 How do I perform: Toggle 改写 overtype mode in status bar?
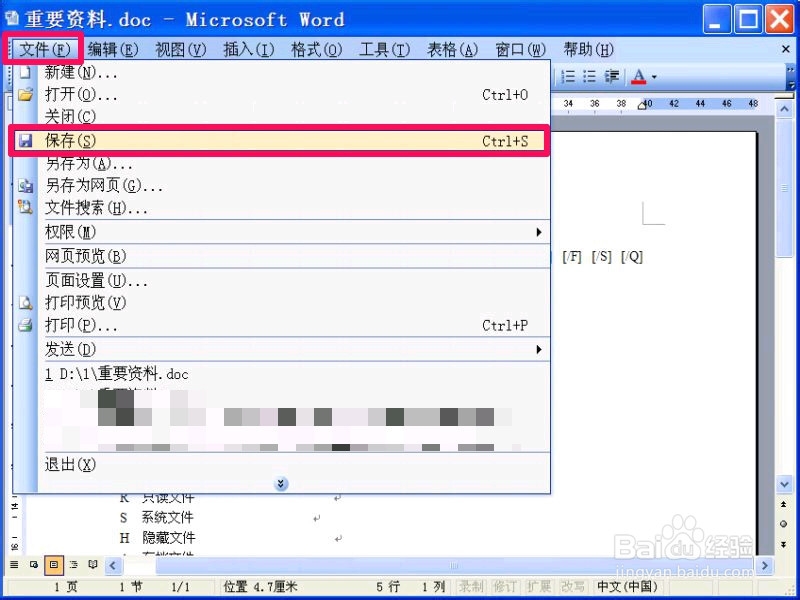(572, 586)
